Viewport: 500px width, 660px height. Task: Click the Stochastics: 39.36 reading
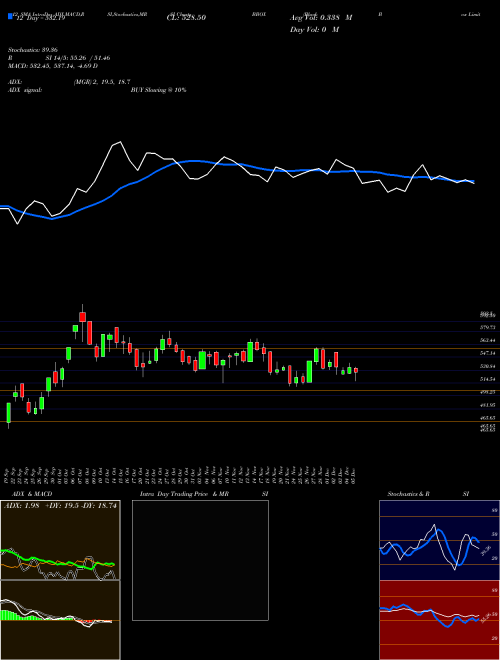(32, 50)
